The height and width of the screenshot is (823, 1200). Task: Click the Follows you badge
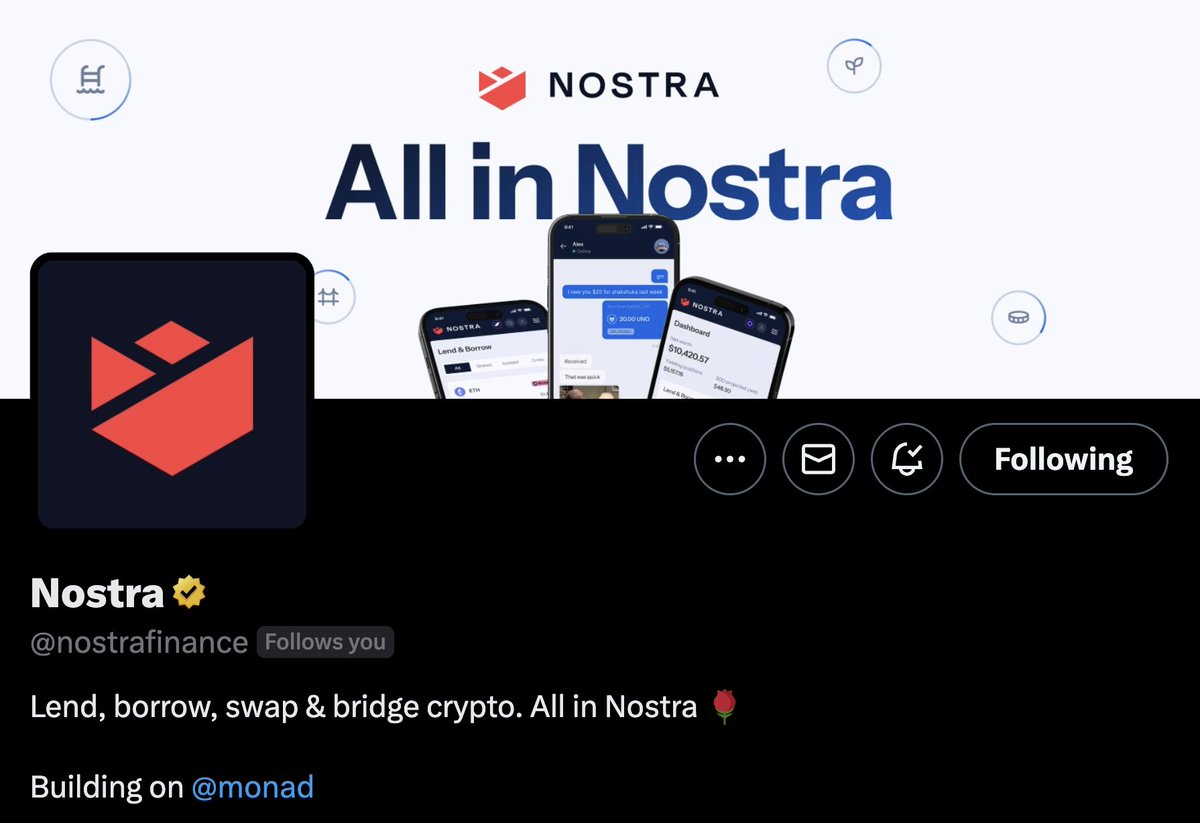(325, 642)
